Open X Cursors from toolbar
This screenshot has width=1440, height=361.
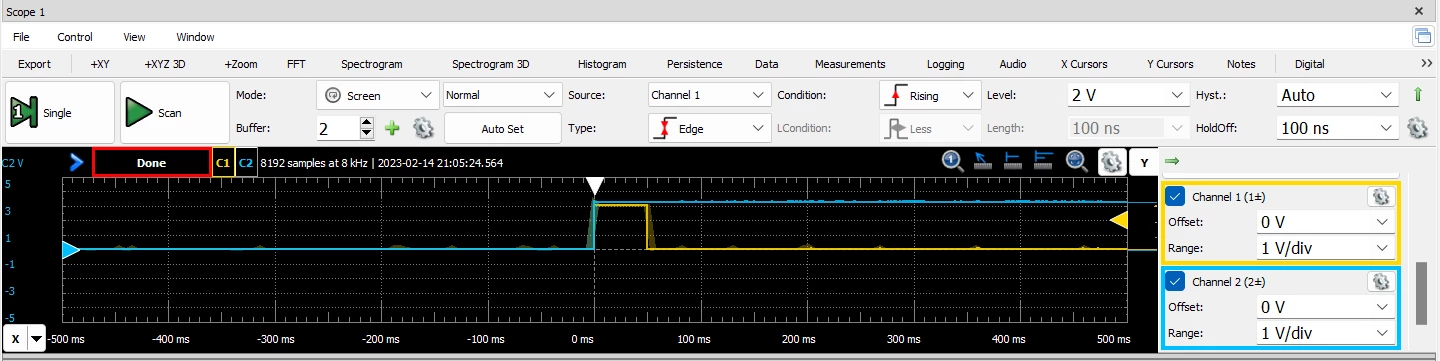click(x=1084, y=64)
